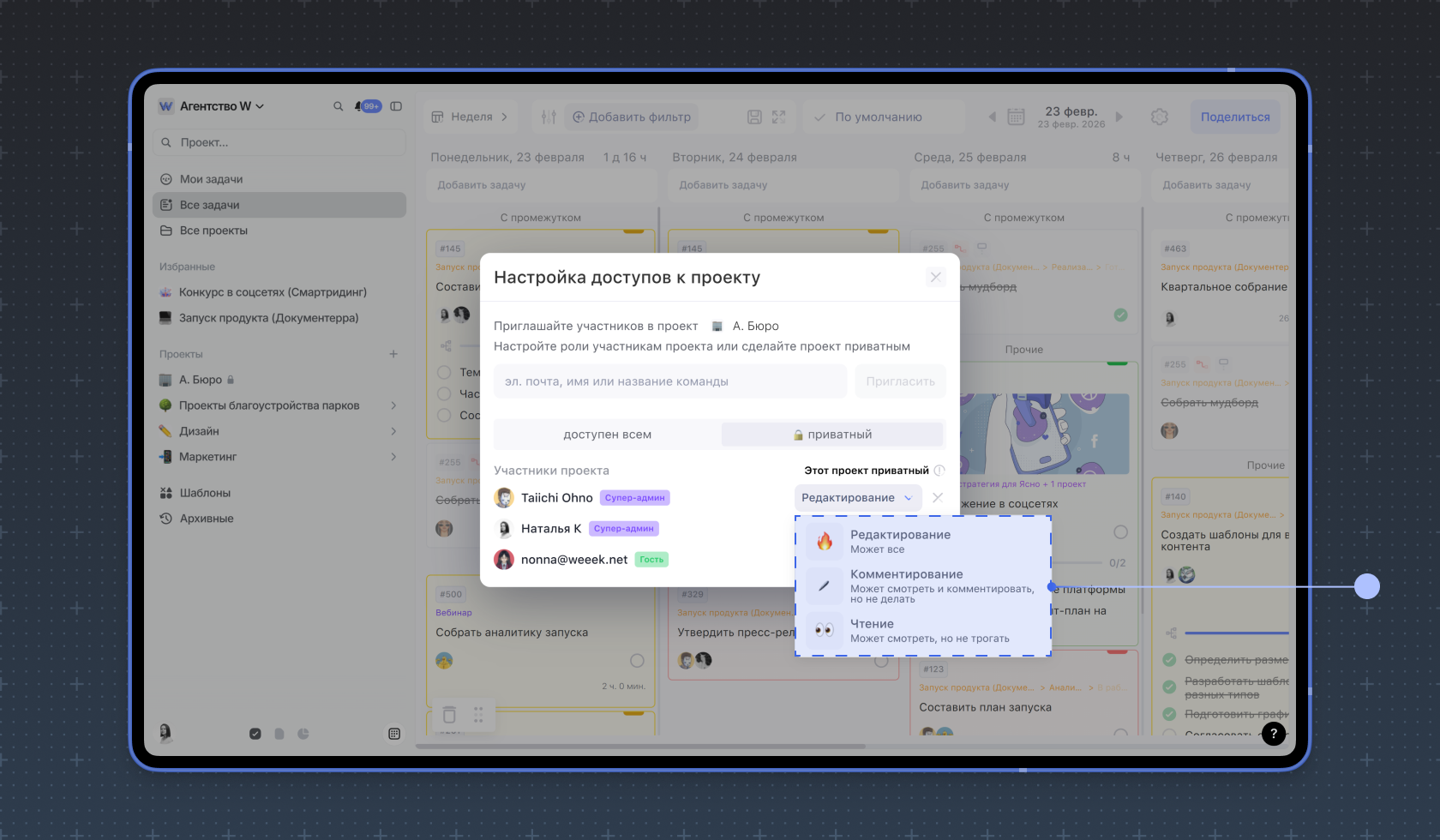Click the "Поделиться" share button

(1234, 117)
